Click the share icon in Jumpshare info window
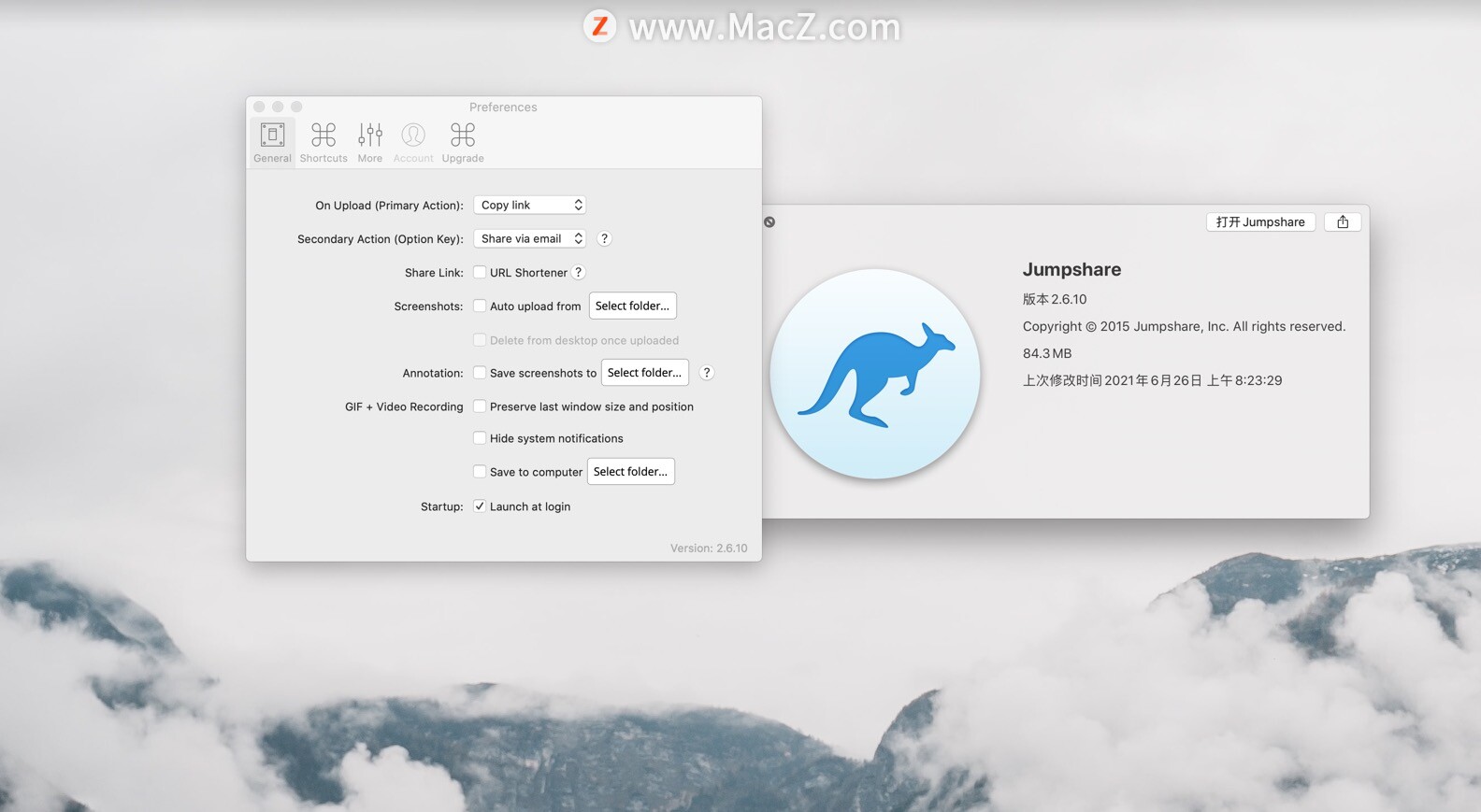The width and height of the screenshot is (1481, 812). [1343, 221]
